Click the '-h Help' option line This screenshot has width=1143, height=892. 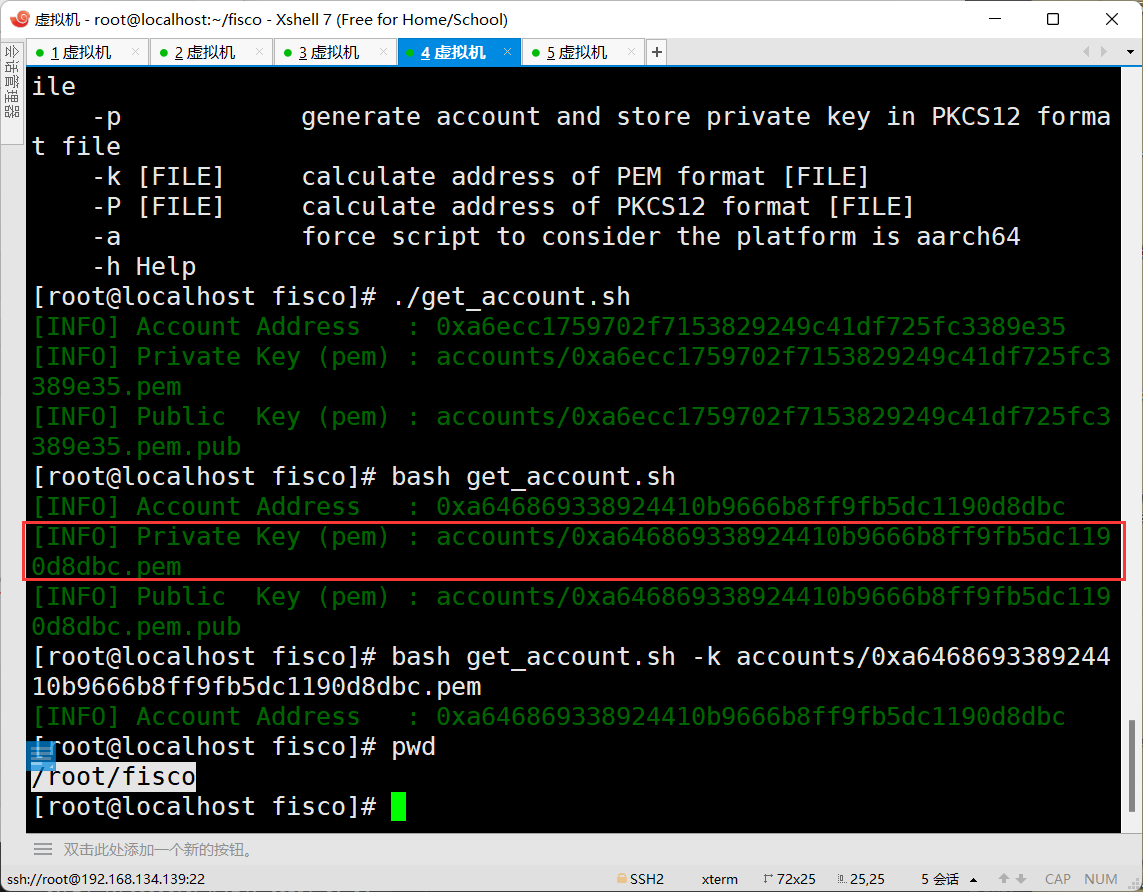pos(144,267)
